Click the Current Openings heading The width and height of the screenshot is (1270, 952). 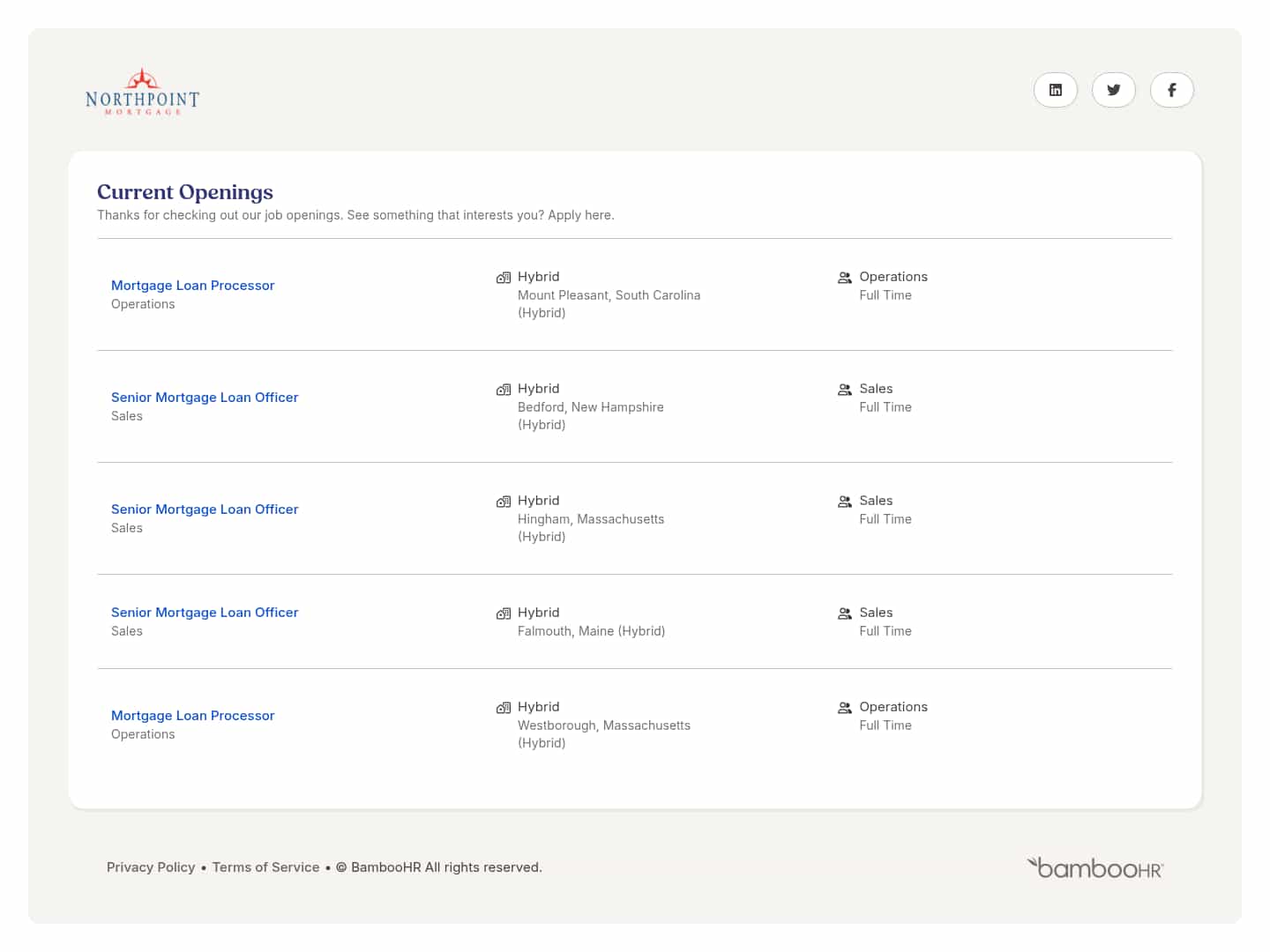point(185,192)
